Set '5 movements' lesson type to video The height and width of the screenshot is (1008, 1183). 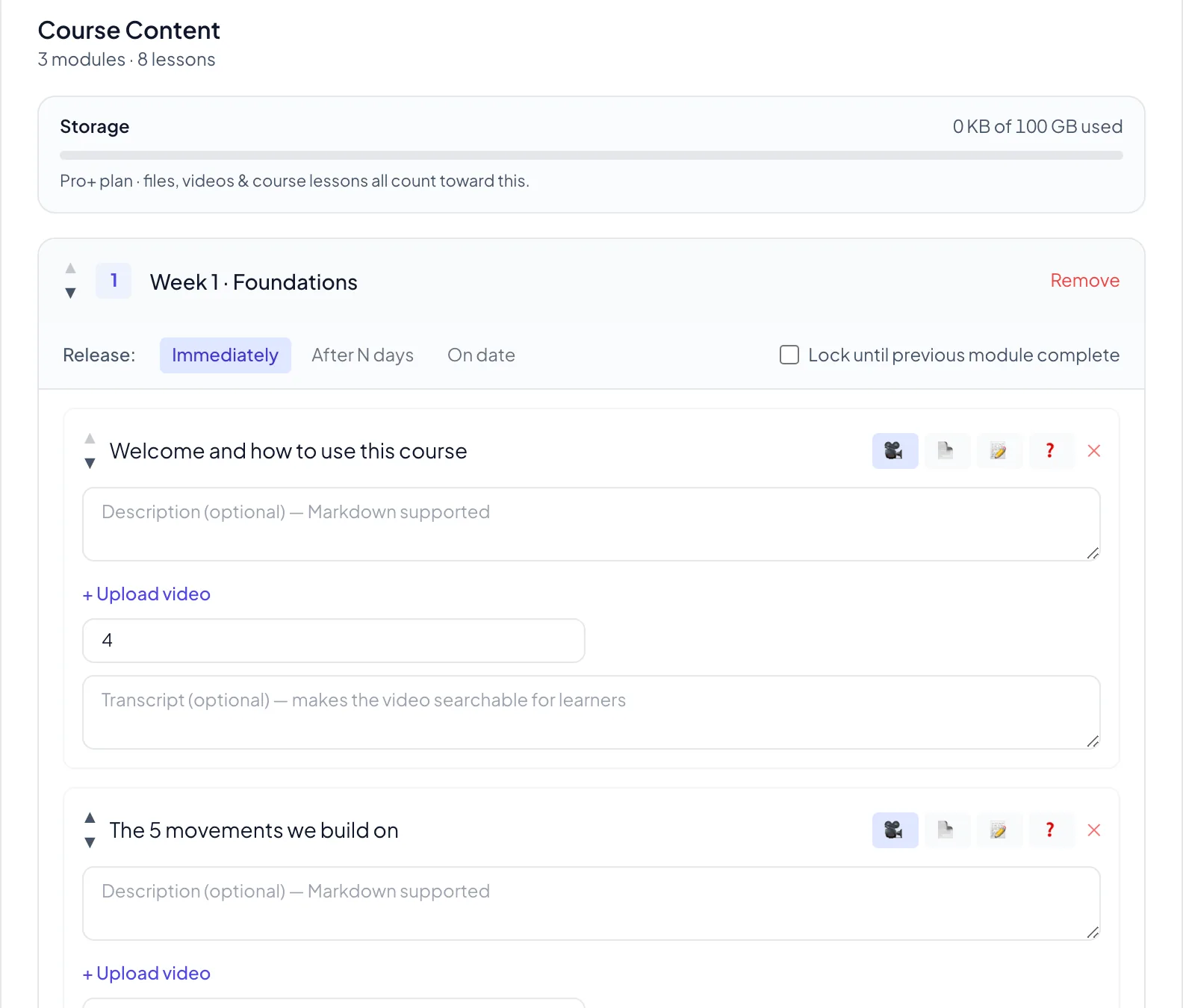895,830
